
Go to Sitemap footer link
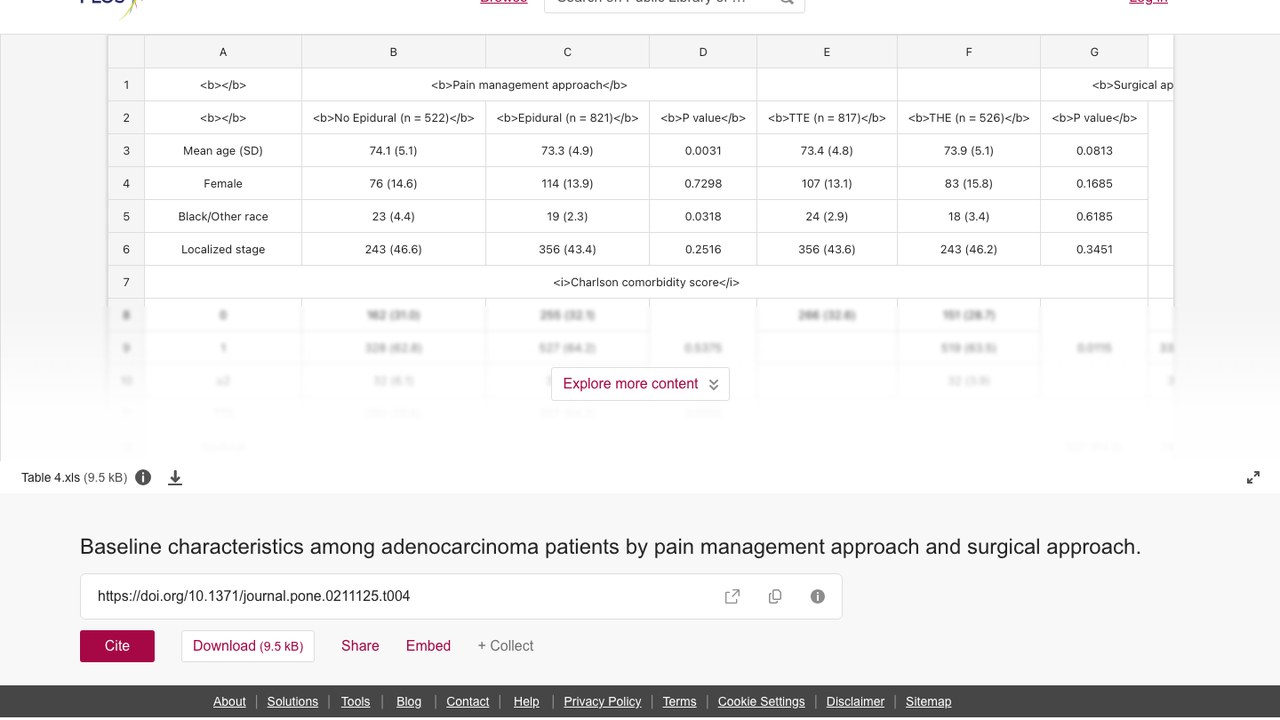tap(928, 701)
